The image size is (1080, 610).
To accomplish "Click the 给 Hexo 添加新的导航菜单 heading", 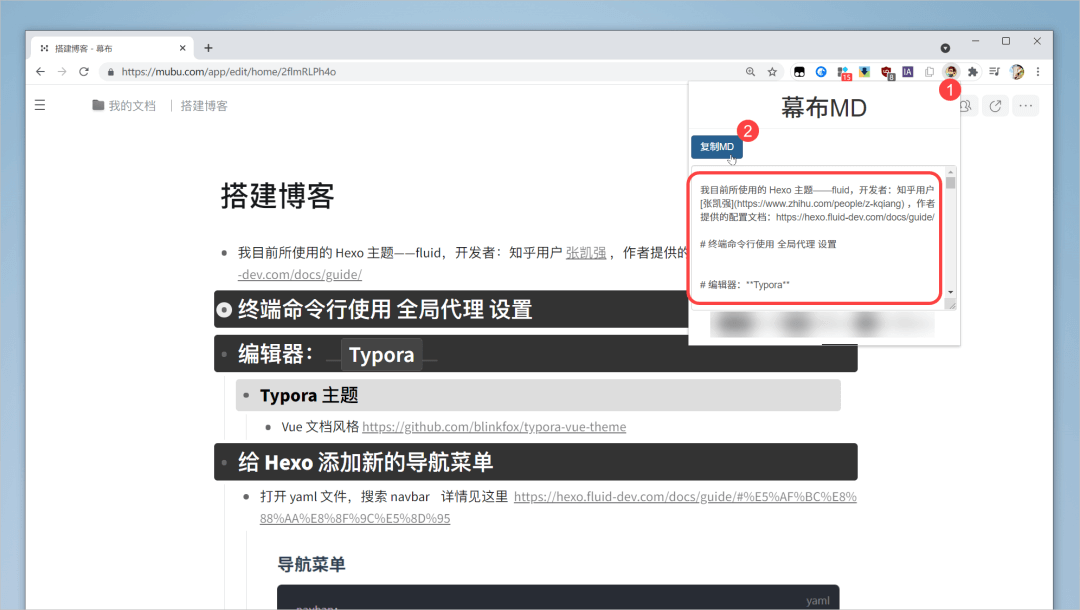I will tap(366, 462).
